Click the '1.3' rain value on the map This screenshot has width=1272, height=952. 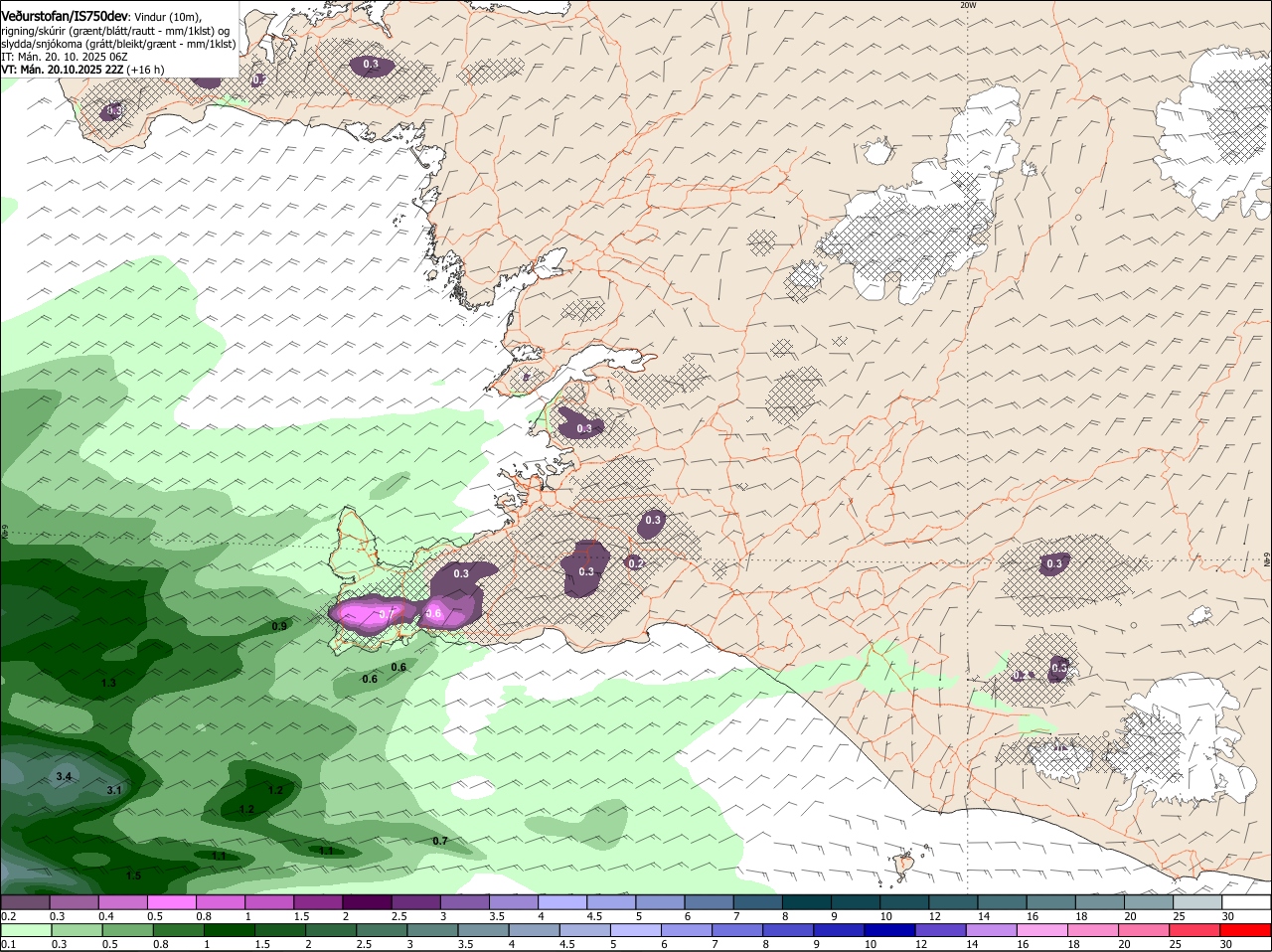point(108,683)
